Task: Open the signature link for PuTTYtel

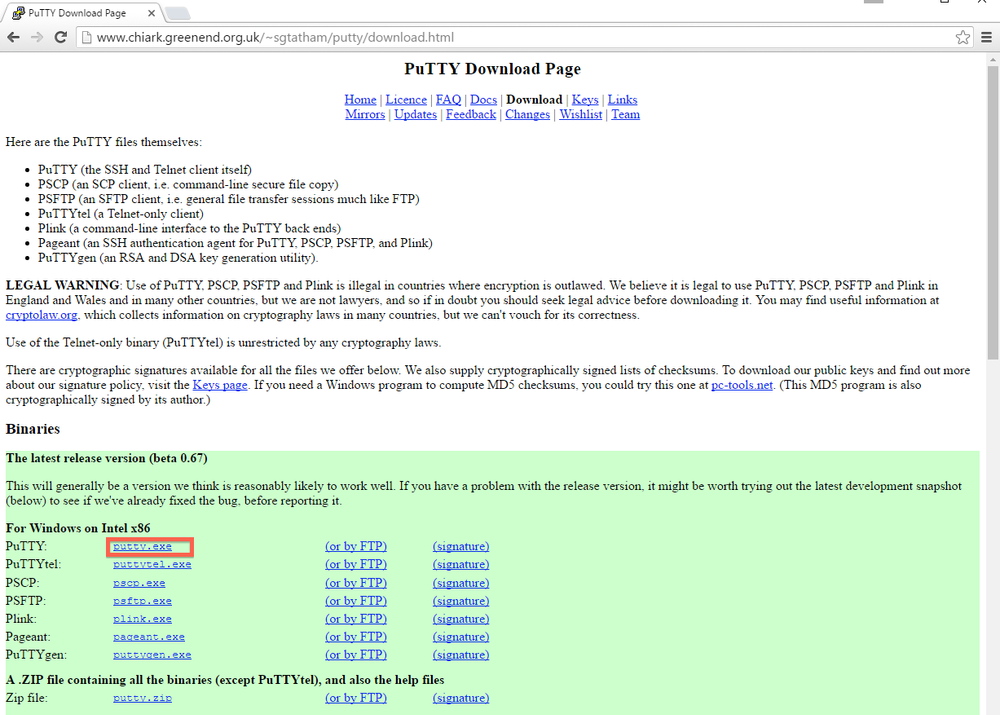Action: pyautogui.click(x=461, y=564)
